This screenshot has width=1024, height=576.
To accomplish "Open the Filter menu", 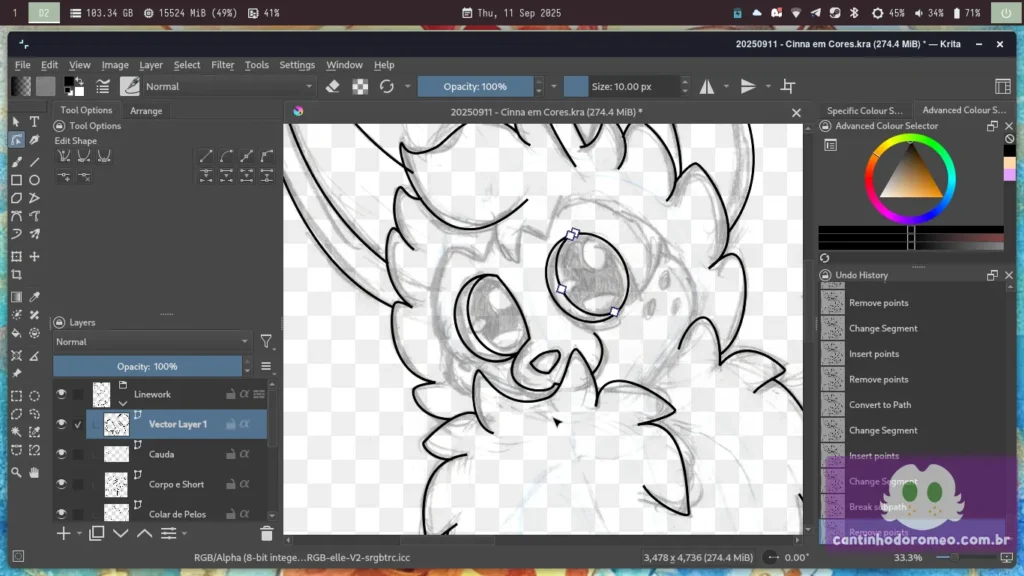I will [223, 65].
